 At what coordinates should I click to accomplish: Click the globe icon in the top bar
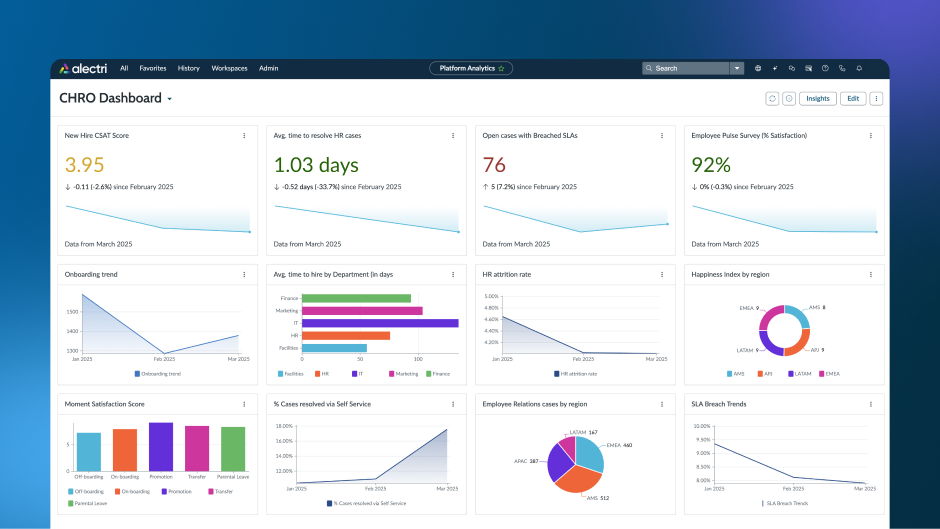758,68
